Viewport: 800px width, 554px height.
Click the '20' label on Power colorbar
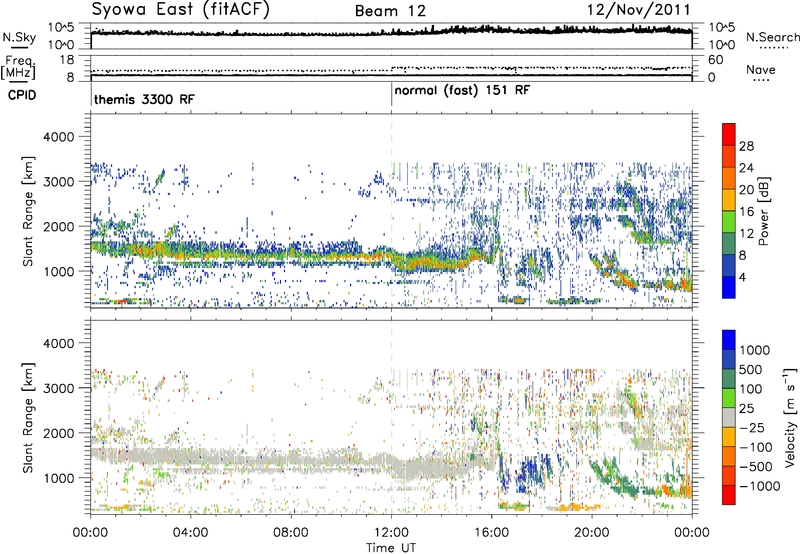tap(746, 190)
